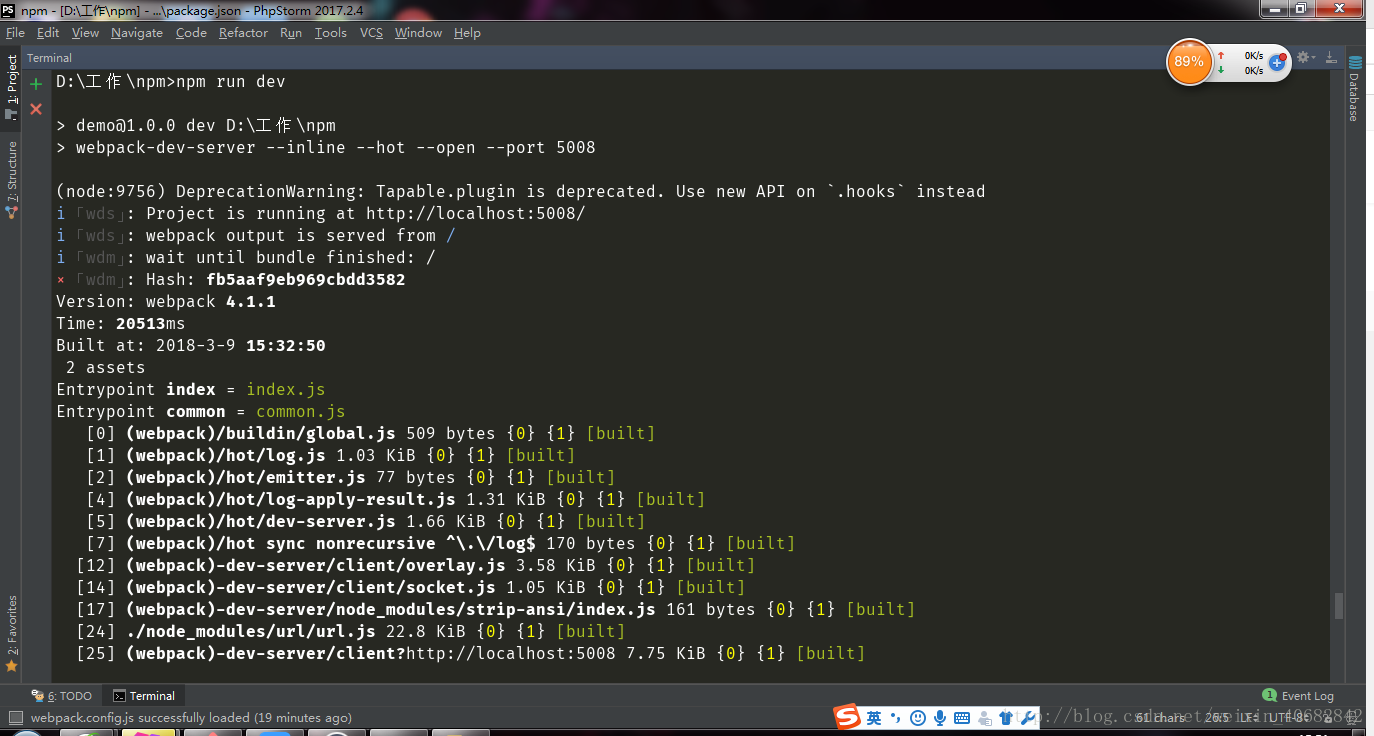This screenshot has width=1374, height=736.
Task: Click the client/overlay.js row
Action: pos(416,565)
